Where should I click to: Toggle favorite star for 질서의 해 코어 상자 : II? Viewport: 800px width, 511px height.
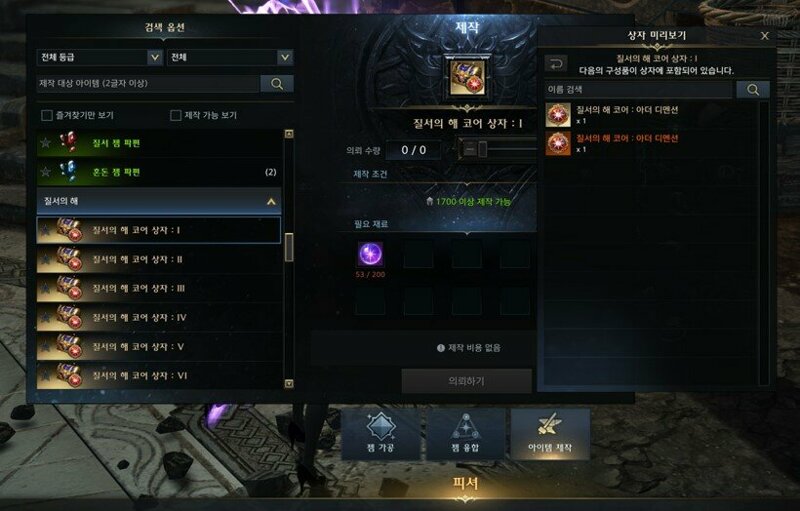click(x=46, y=259)
